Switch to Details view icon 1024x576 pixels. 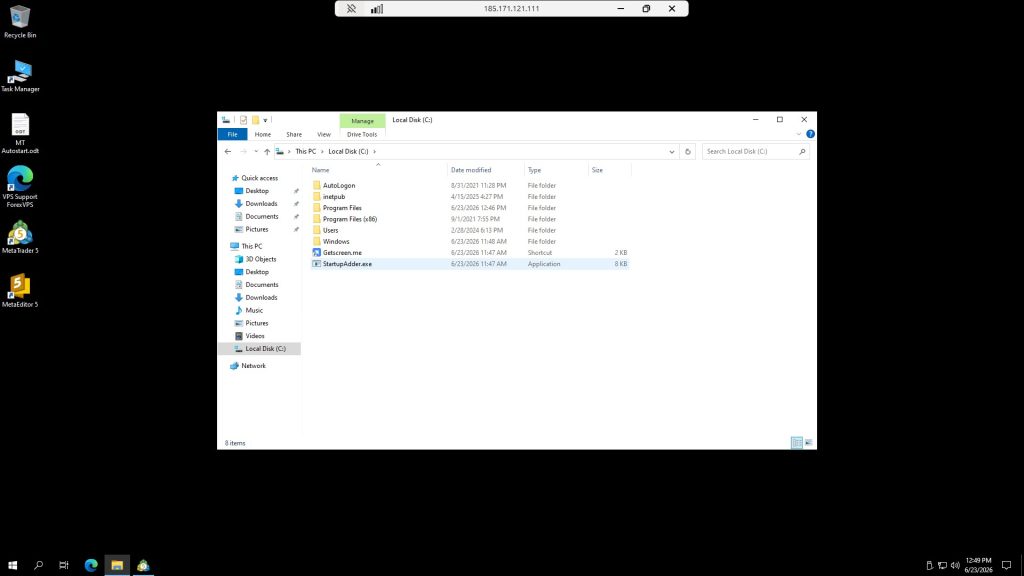tap(797, 443)
